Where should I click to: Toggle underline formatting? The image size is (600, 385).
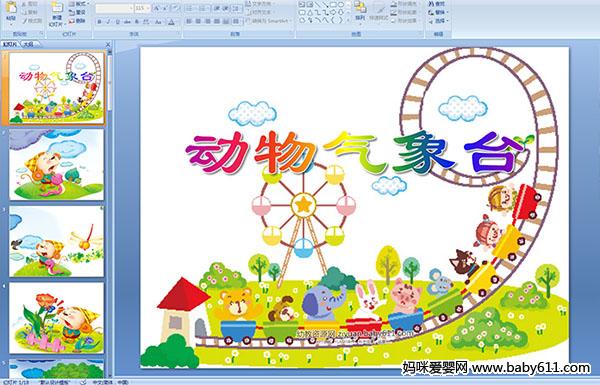tap(117, 22)
